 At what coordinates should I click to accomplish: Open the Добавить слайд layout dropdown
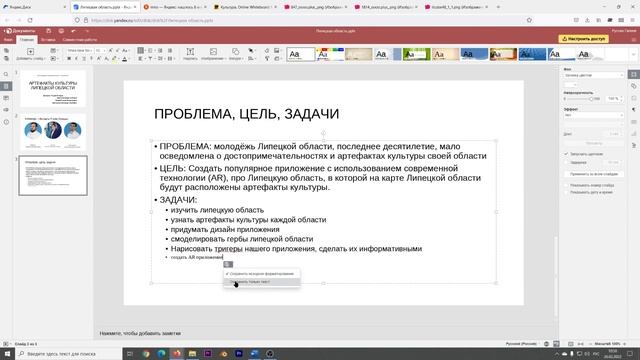[x=30, y=59]
